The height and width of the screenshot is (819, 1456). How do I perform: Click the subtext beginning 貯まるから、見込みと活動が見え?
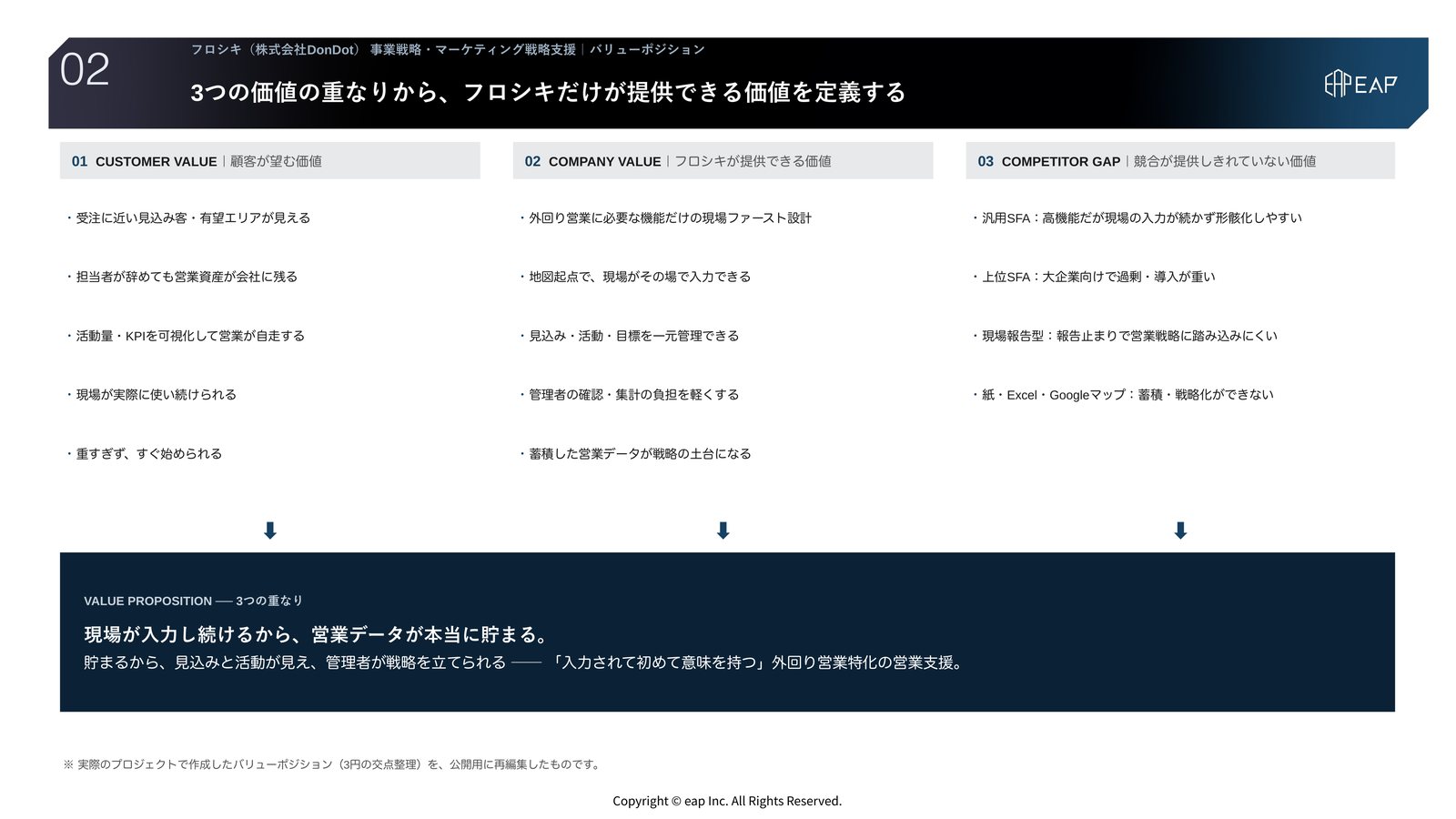[x=524, y=662]
